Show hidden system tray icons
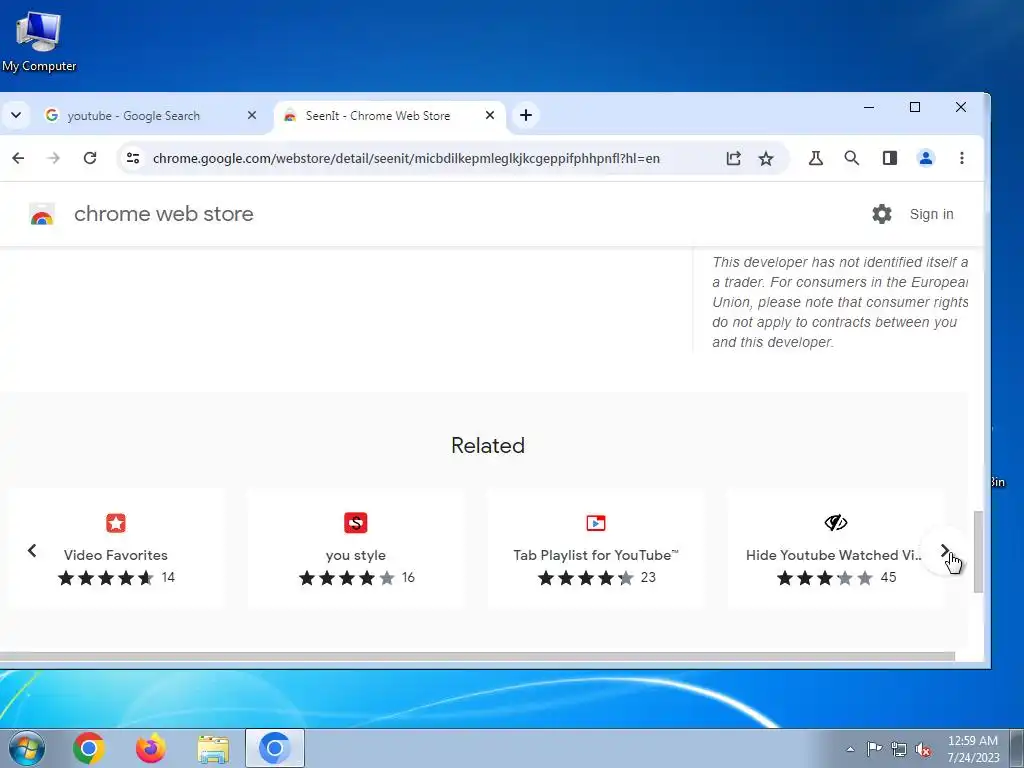 coord(850,749)
